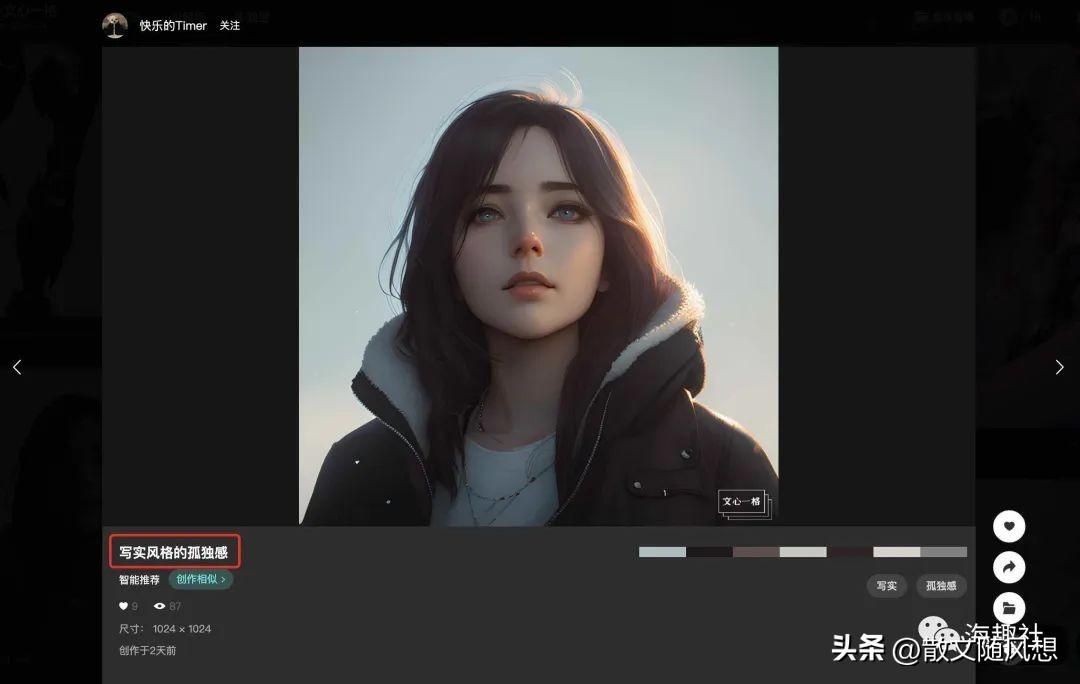Open the username 快乐的Timer link
The height and width of the screenshot is (684, 1080).
pyautogui.click(x=173, y=25)
